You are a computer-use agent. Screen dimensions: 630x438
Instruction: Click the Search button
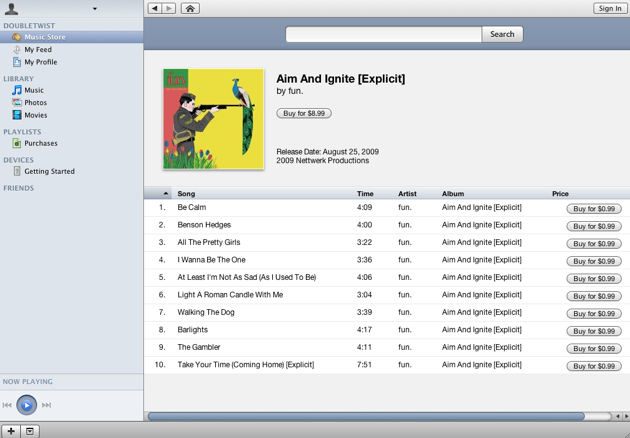point(502,34)
